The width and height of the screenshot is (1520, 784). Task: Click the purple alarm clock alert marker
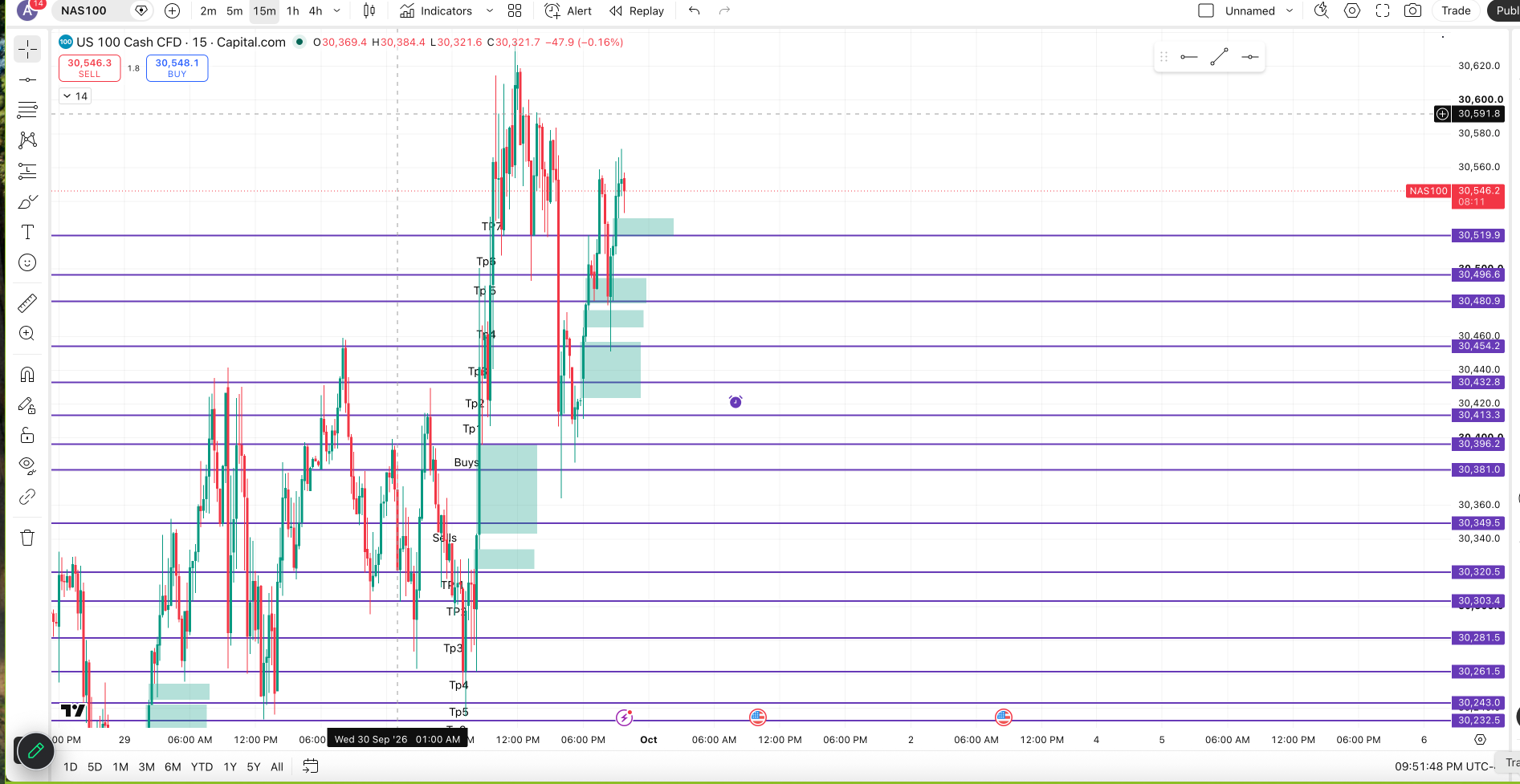pos(736,401)
